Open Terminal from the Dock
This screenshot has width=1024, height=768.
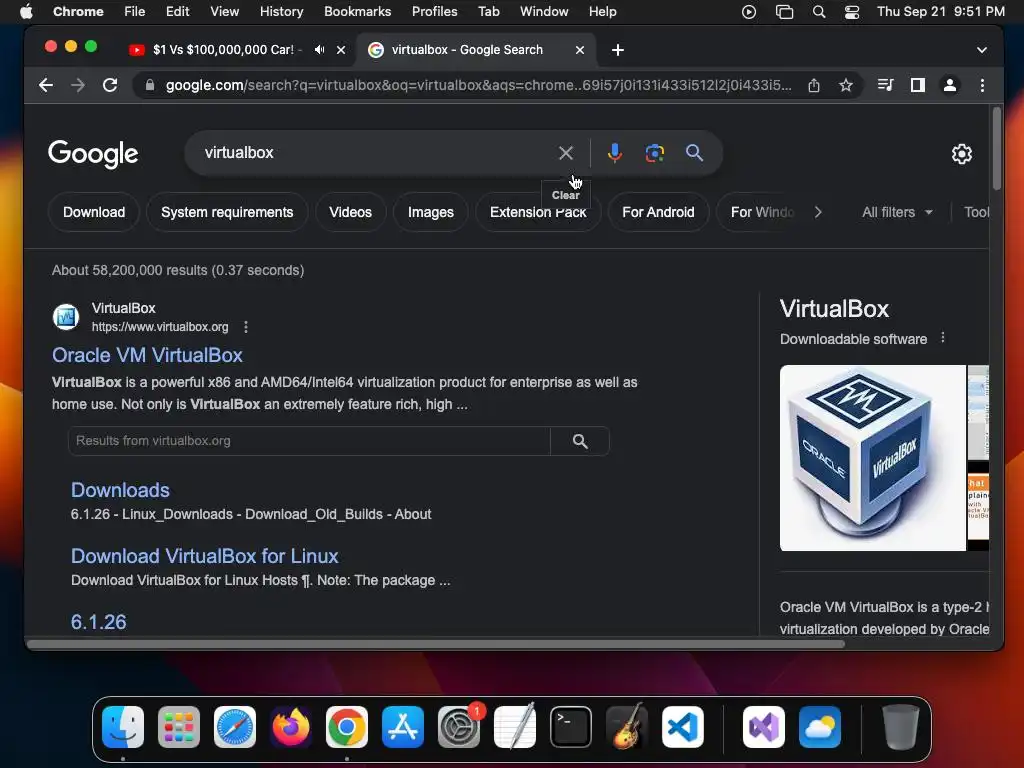point(571,727)
